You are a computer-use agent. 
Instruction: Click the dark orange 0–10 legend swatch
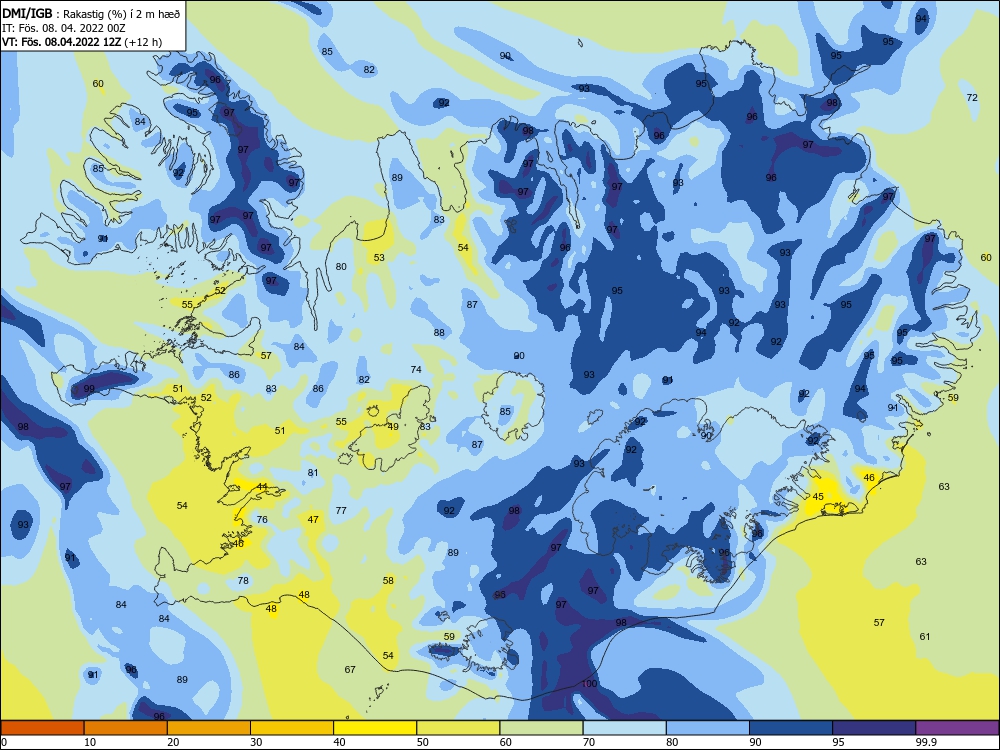pos(42,728)
